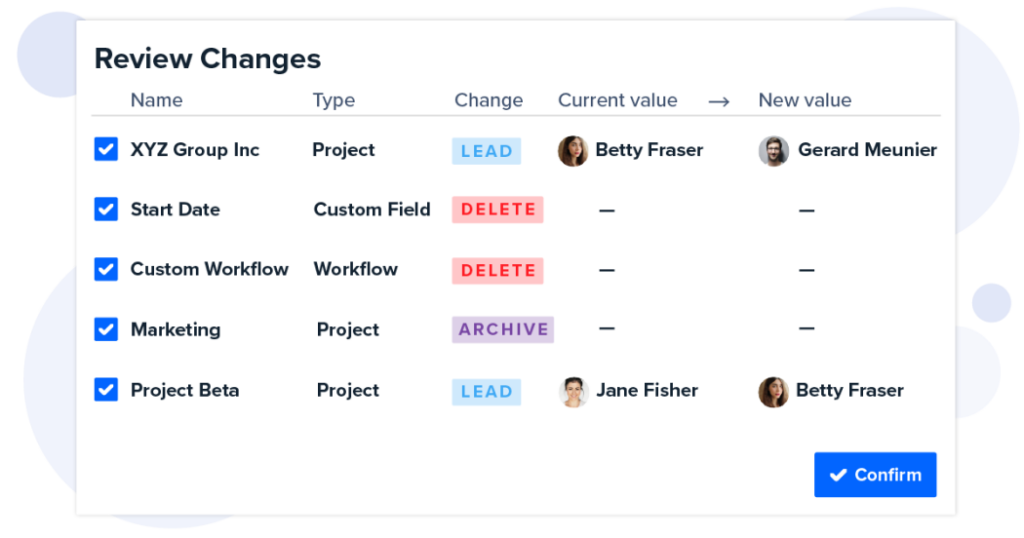Deselect the Custom Workflow checkbox

pos(106,269)
